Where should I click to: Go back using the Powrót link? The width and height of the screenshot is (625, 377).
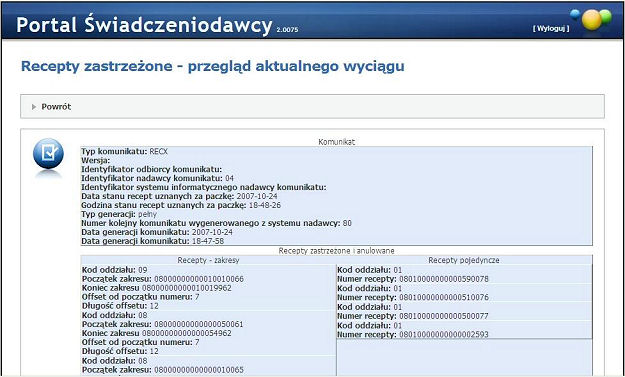(x=56, y=107)
